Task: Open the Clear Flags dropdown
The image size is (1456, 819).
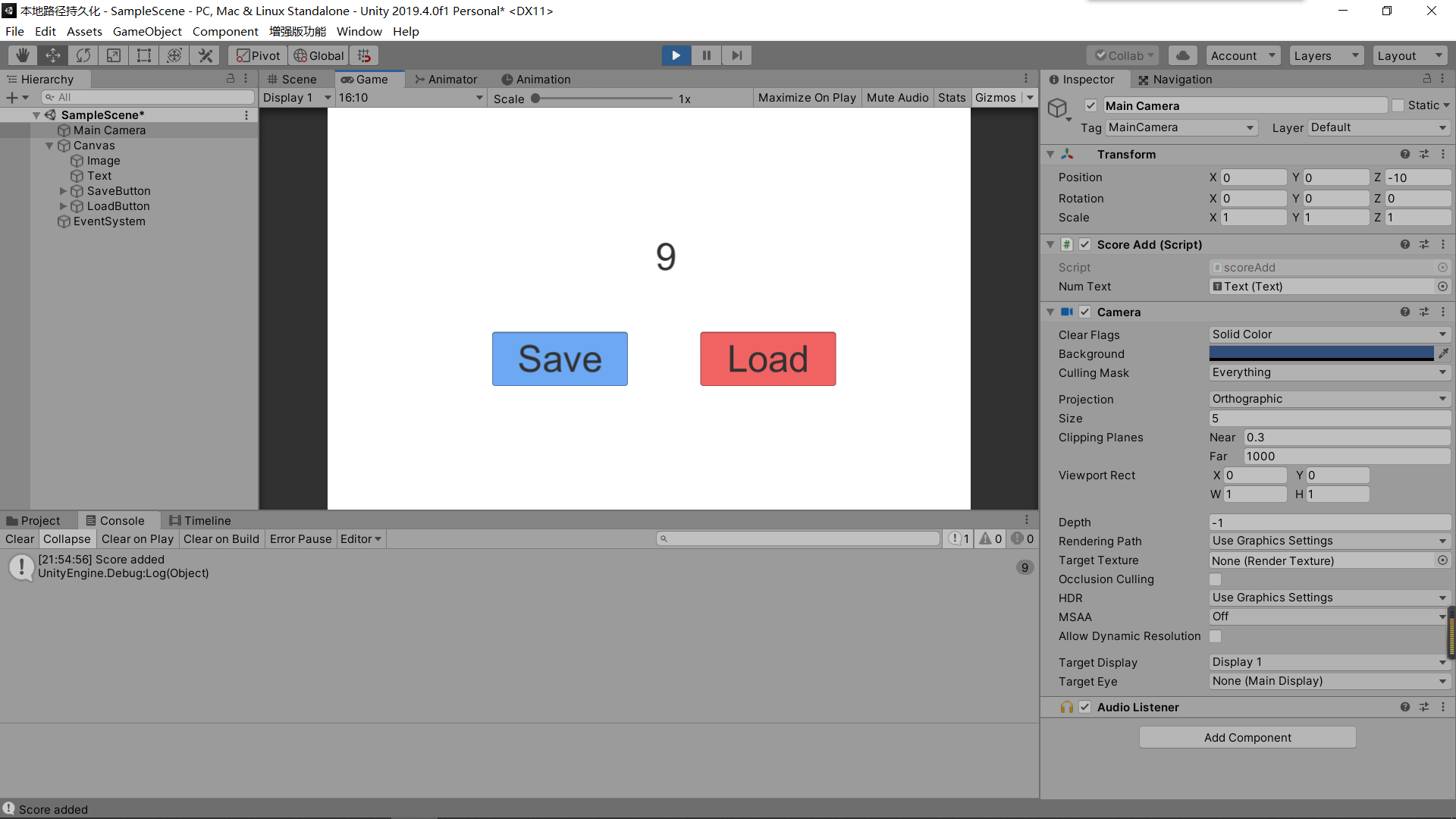Action: tap(1329, 334)
